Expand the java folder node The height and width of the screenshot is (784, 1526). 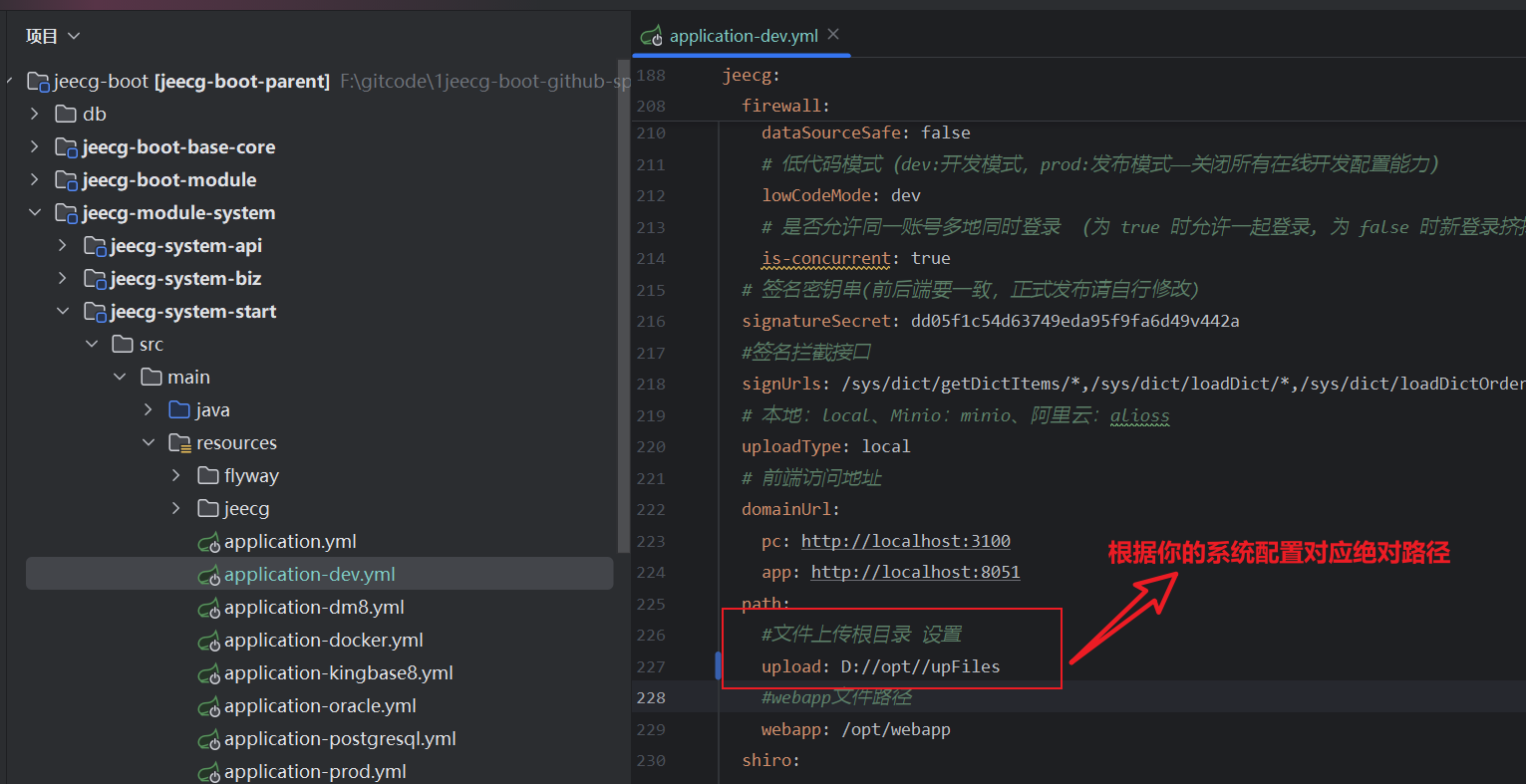pos(149,409)
